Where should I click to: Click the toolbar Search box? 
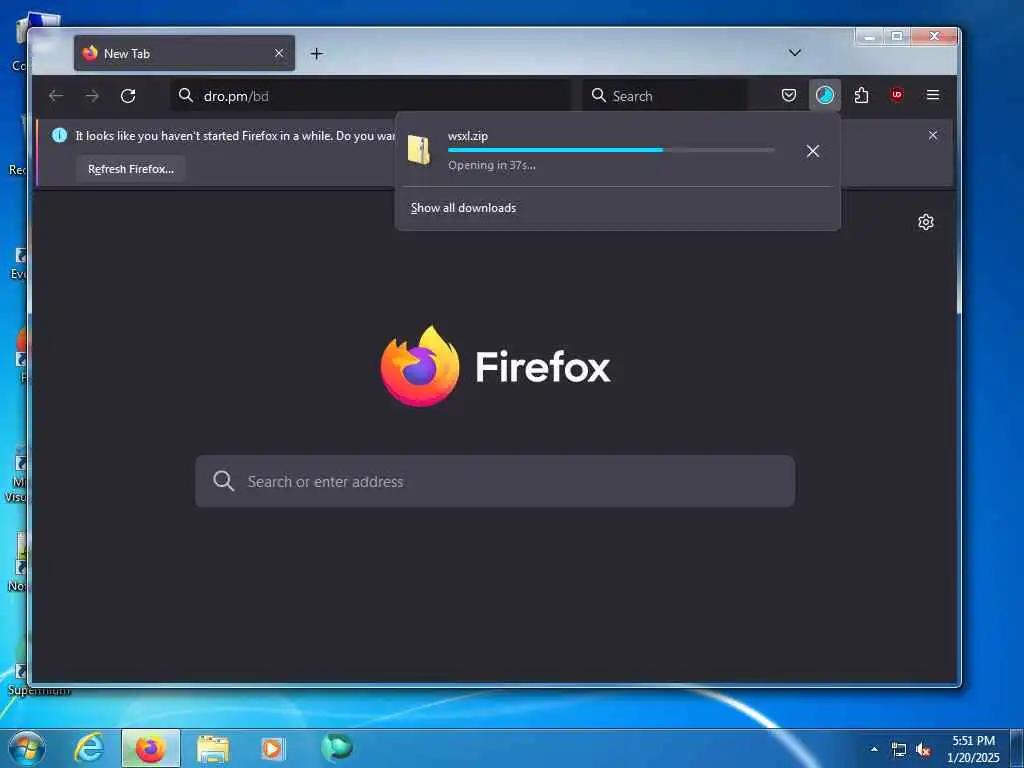click(665, 96)
